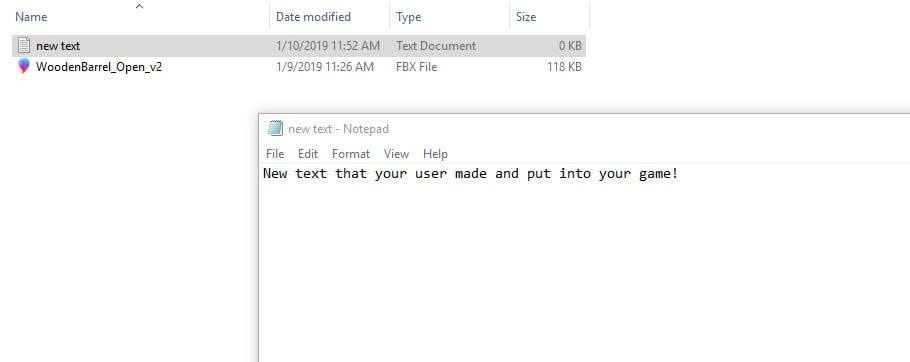Click the 1/9/2019 11:26 AM date cell
Viewport: 910px width, 362px height.
(x=325, y=67)
